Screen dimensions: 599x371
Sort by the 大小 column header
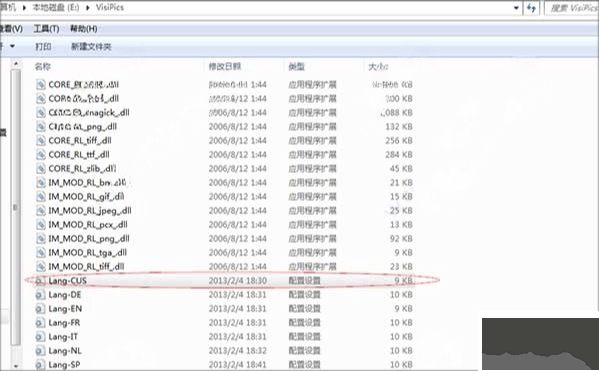(378, 66)
